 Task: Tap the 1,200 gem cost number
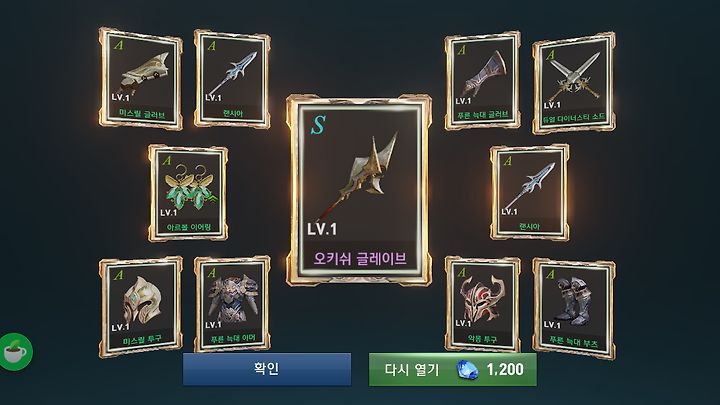[x=505, y=369]
